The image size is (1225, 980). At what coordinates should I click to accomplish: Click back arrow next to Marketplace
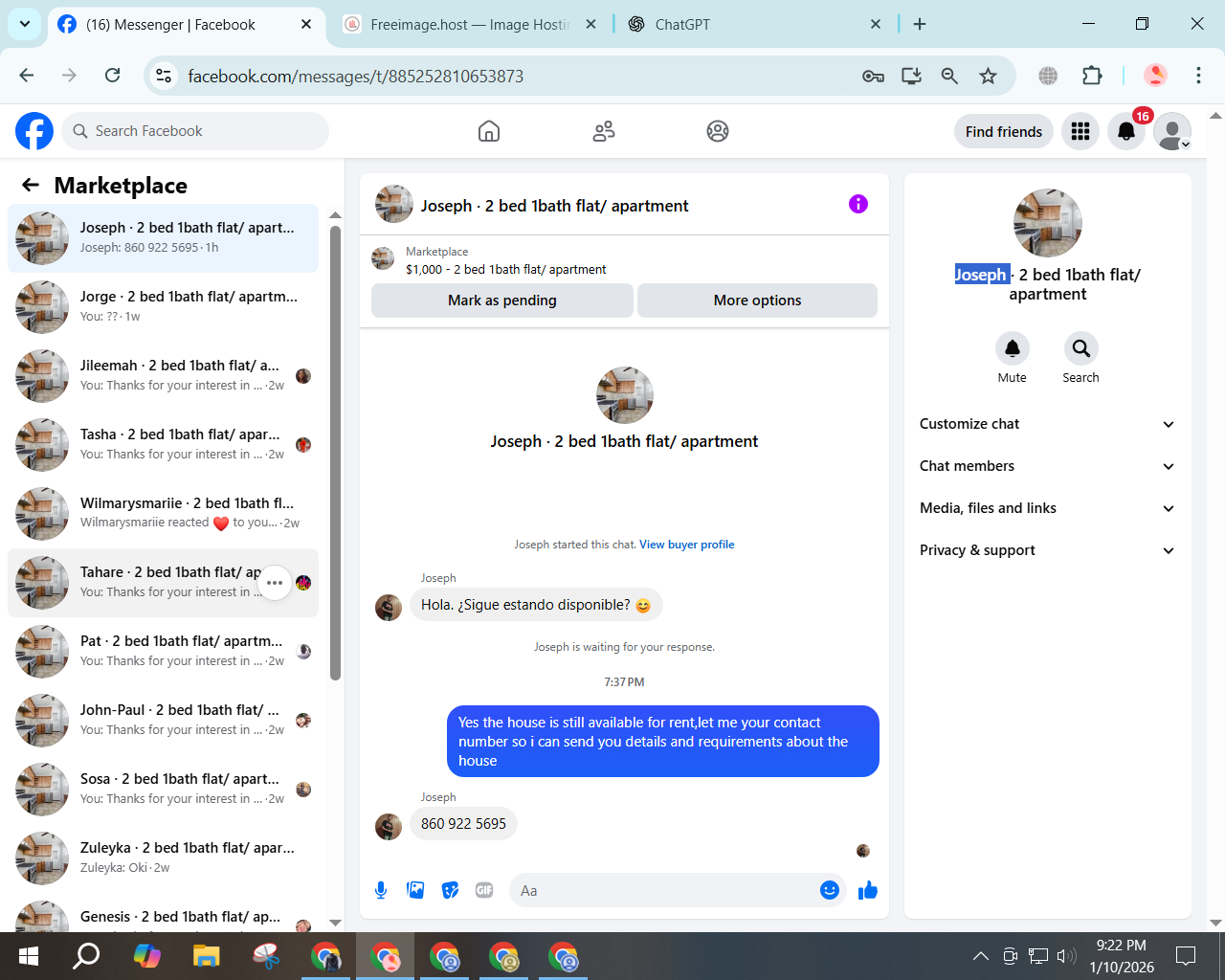pos(31,185)
